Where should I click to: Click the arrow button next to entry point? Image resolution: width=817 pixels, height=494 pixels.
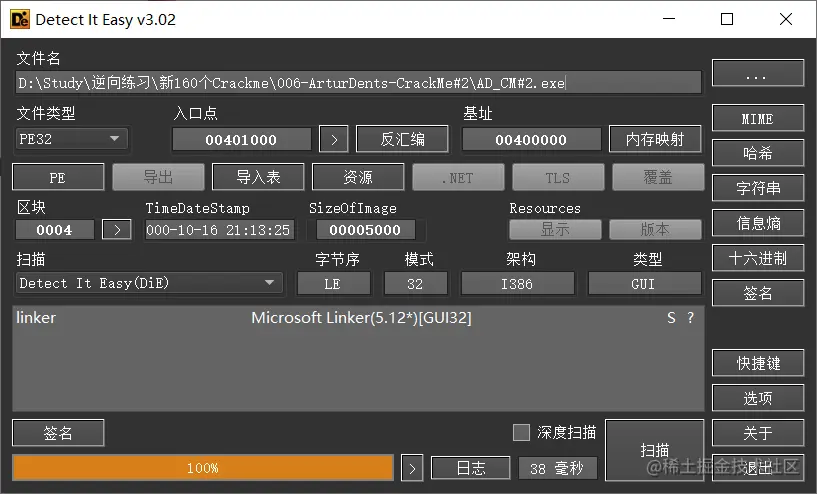point(334,139)
